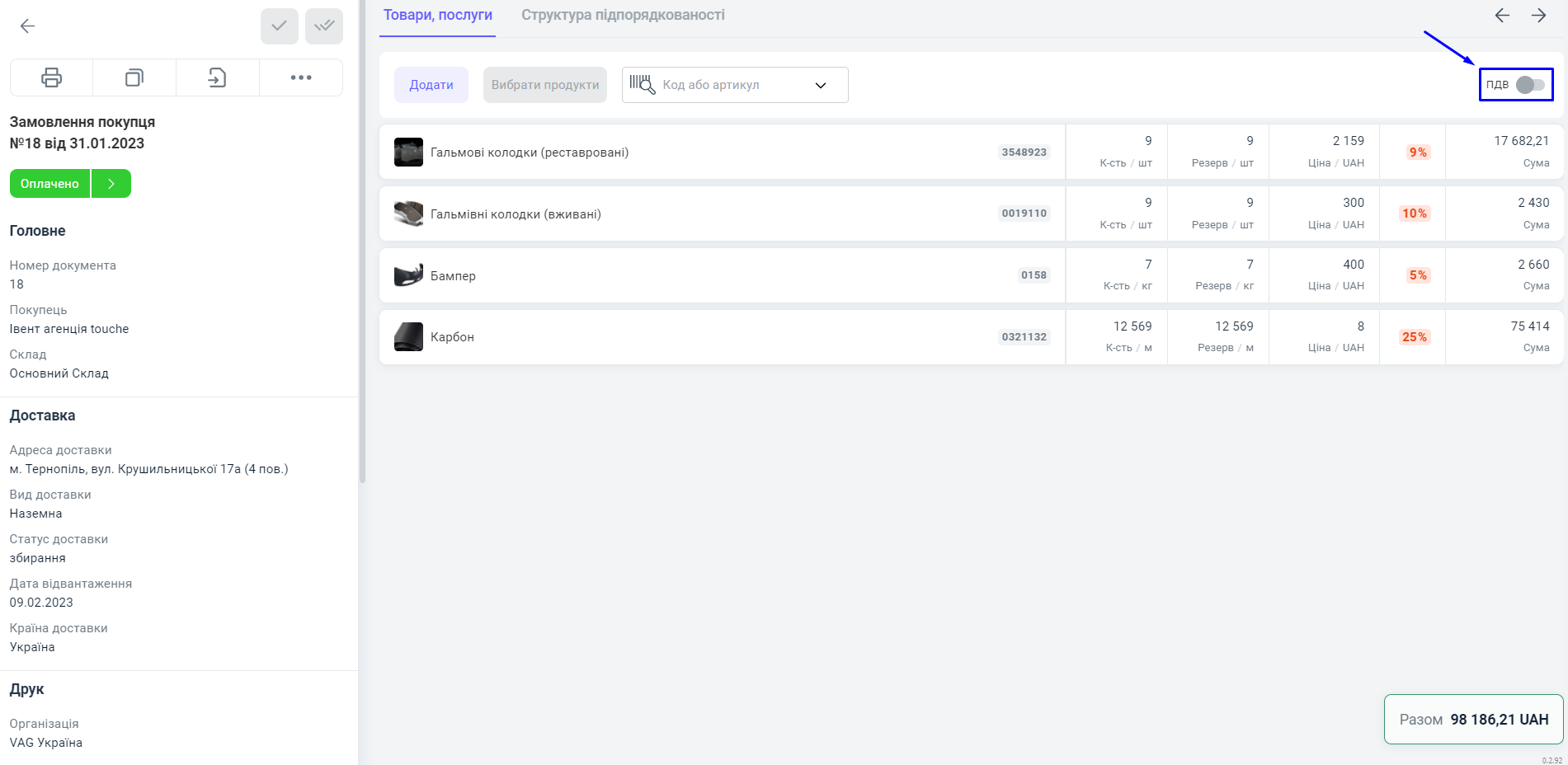Click the duplicate document icon

[x=134, y=78]
